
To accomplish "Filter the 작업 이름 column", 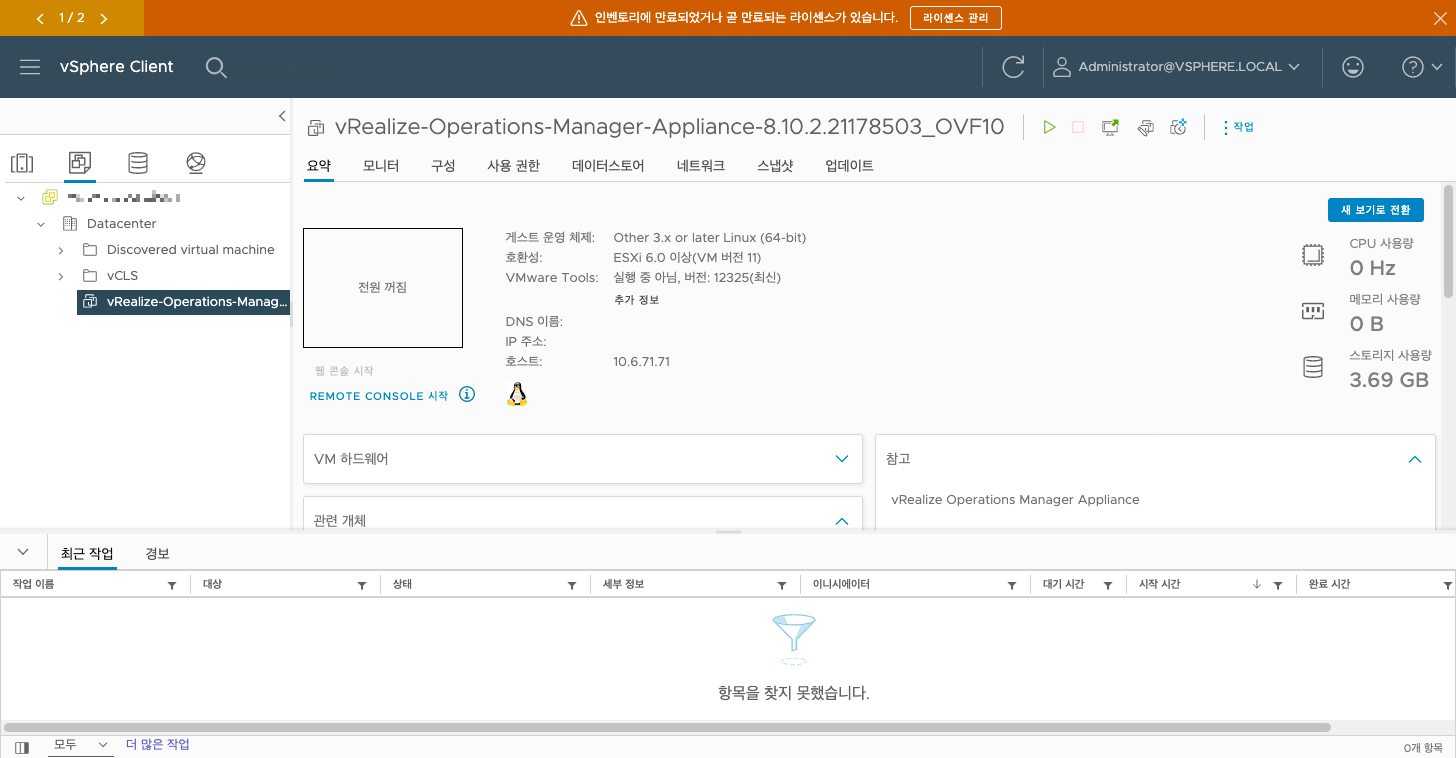I will (x=172, y=586).
